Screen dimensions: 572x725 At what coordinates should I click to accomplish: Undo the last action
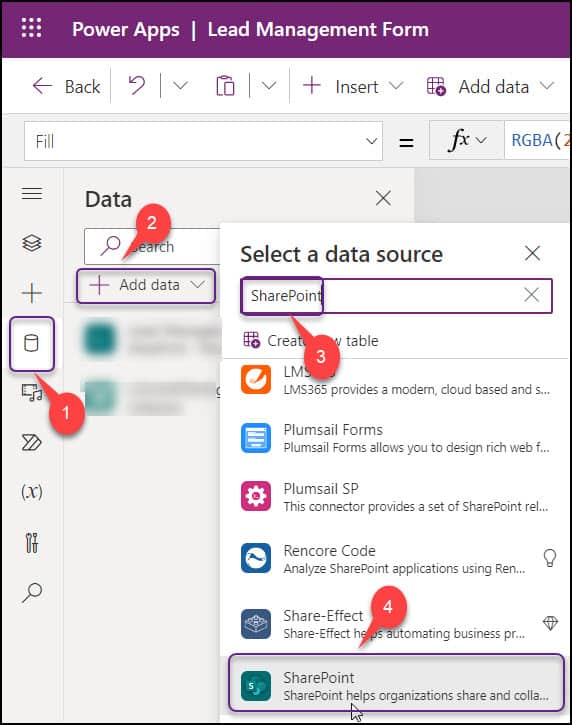point(136,86)
